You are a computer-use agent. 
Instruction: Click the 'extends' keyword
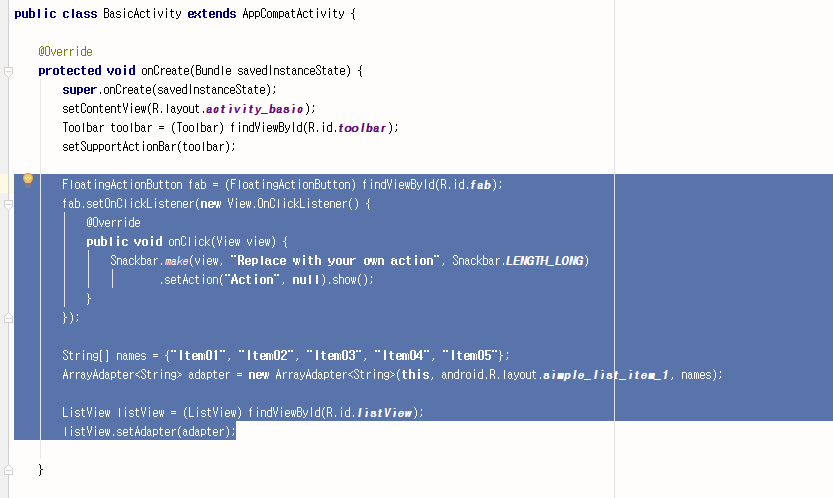tap(211, 14)
